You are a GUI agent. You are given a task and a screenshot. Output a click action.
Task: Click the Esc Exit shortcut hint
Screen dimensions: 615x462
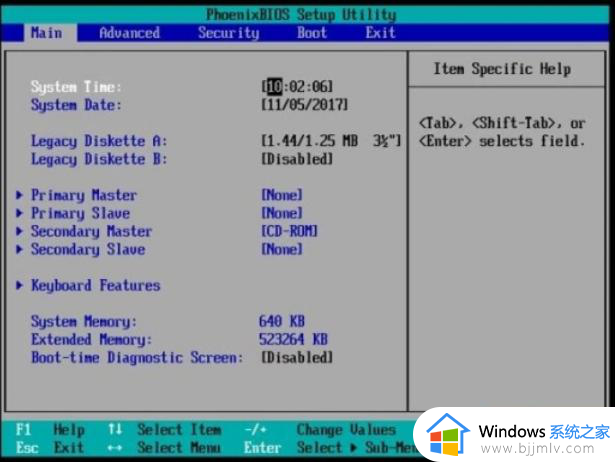pyautogui.click(x=50, y=447)
